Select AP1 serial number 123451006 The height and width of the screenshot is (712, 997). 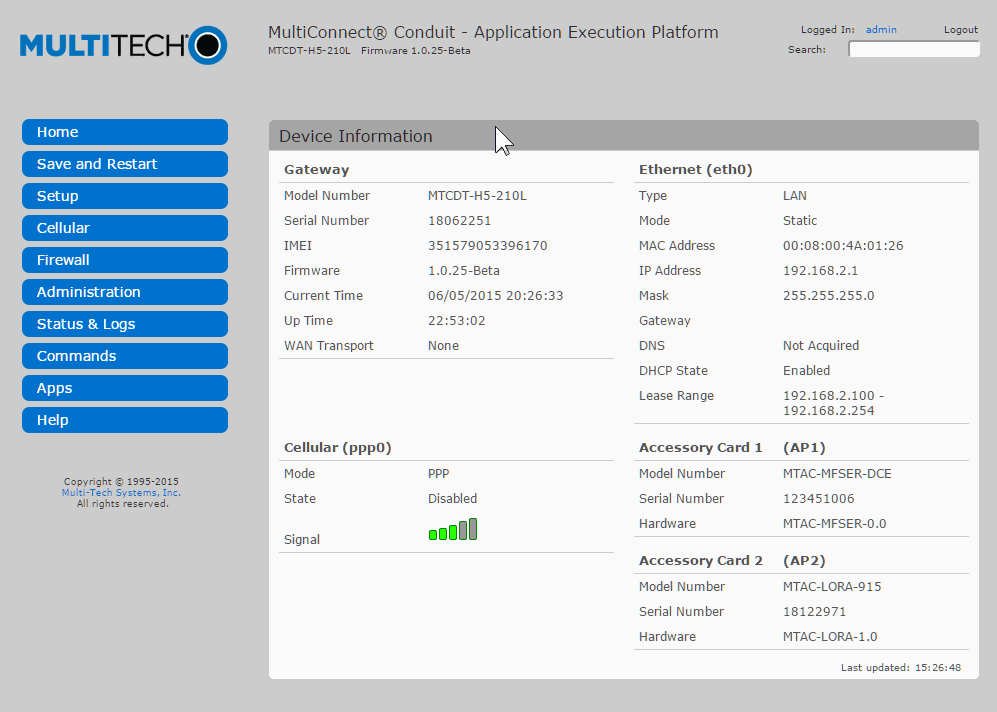818,498
